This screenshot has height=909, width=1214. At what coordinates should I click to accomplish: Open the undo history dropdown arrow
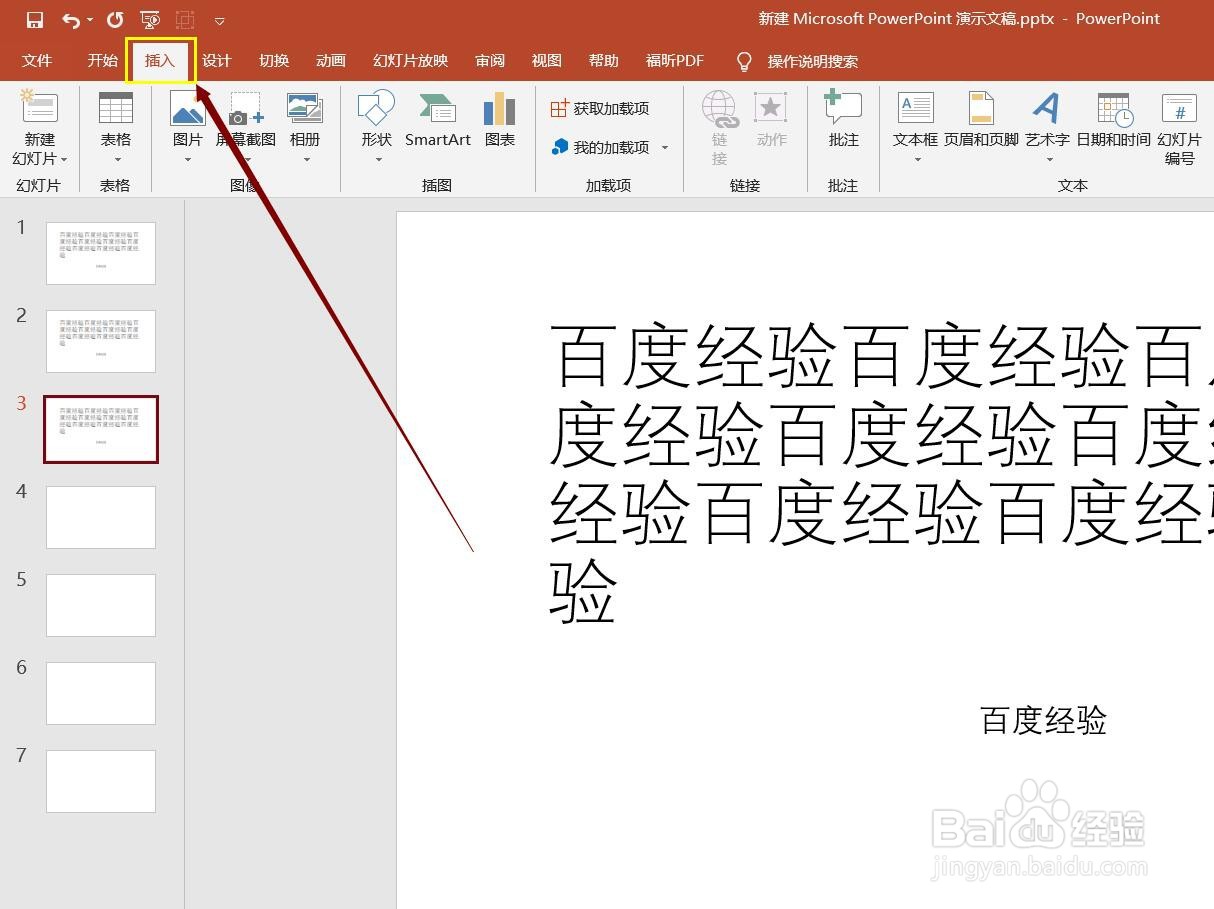click(x=89, y=20)
